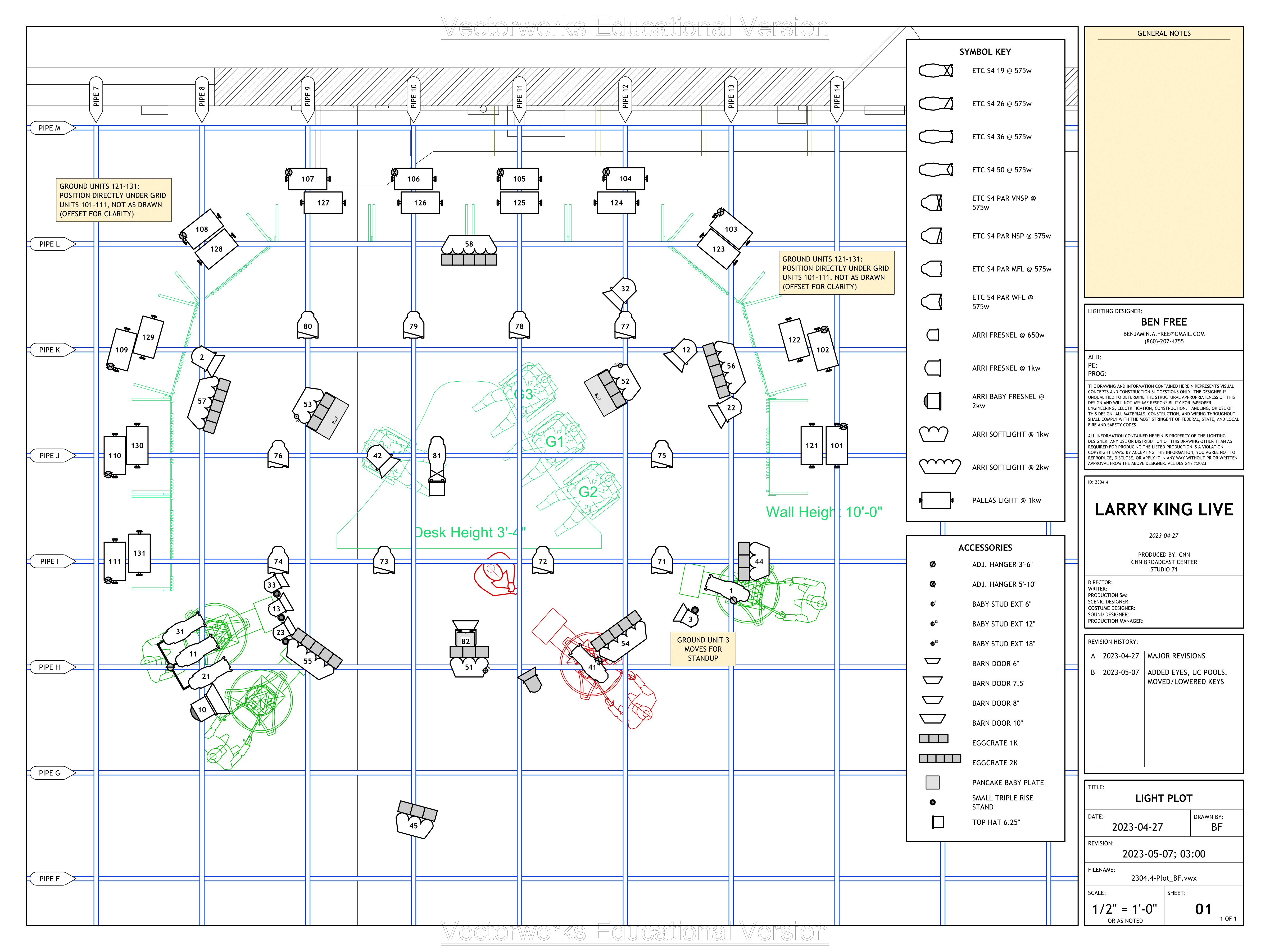Click the ETC S4 36 fixture symbol
Screen dimensions: 1270x952
(x=936, y=136)
